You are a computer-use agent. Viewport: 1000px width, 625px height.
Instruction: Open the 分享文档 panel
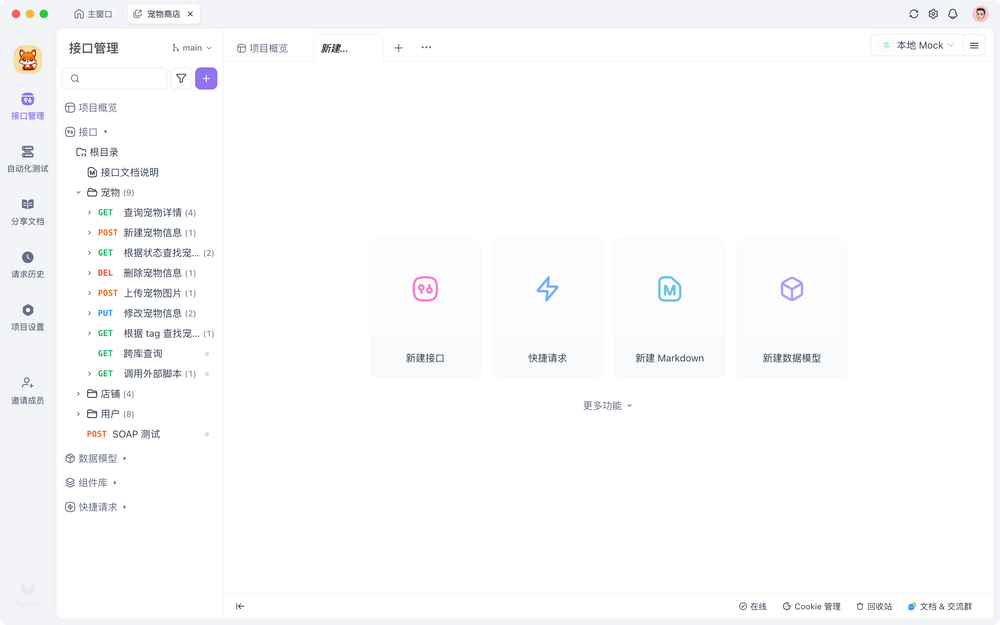click(27, 213)
